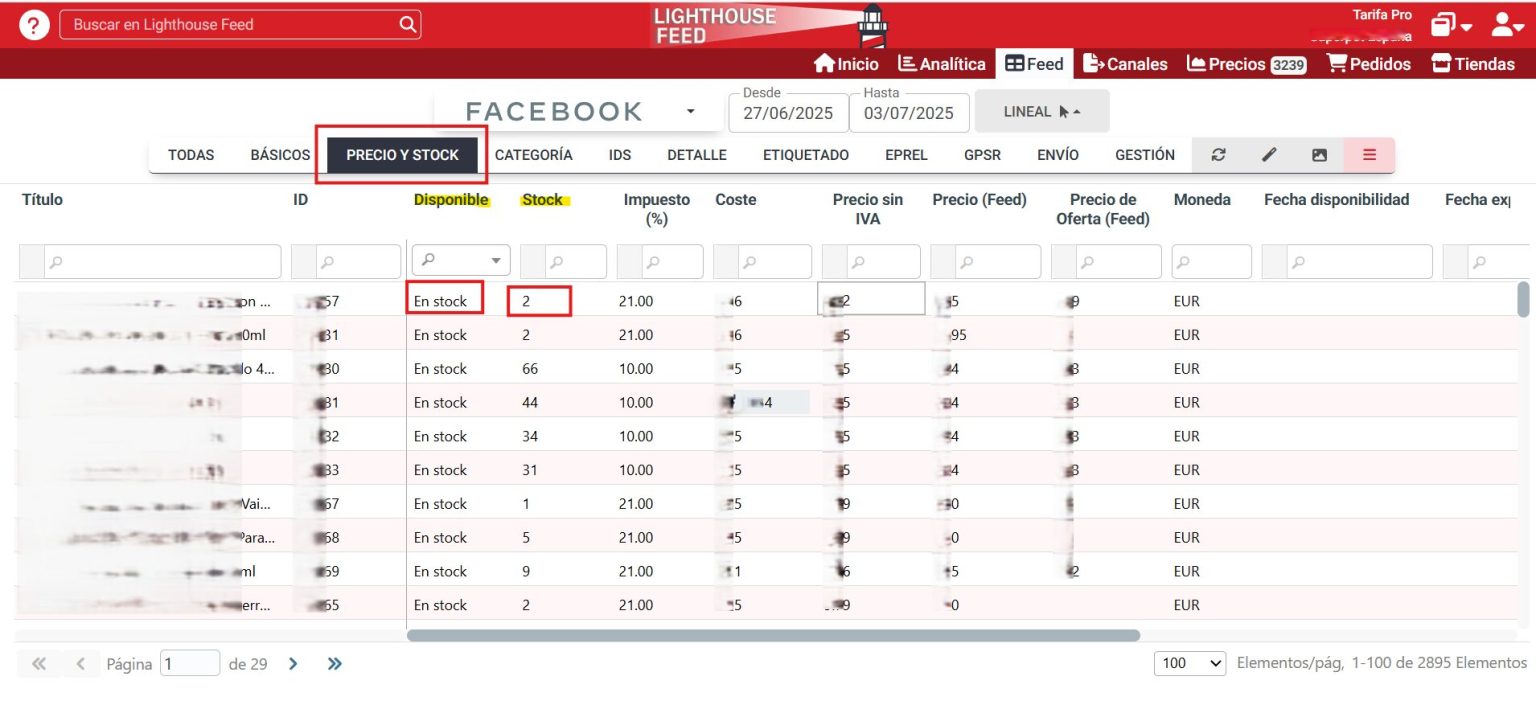Sort by the Coste column header
The image size is (1536, 701).
736,200
